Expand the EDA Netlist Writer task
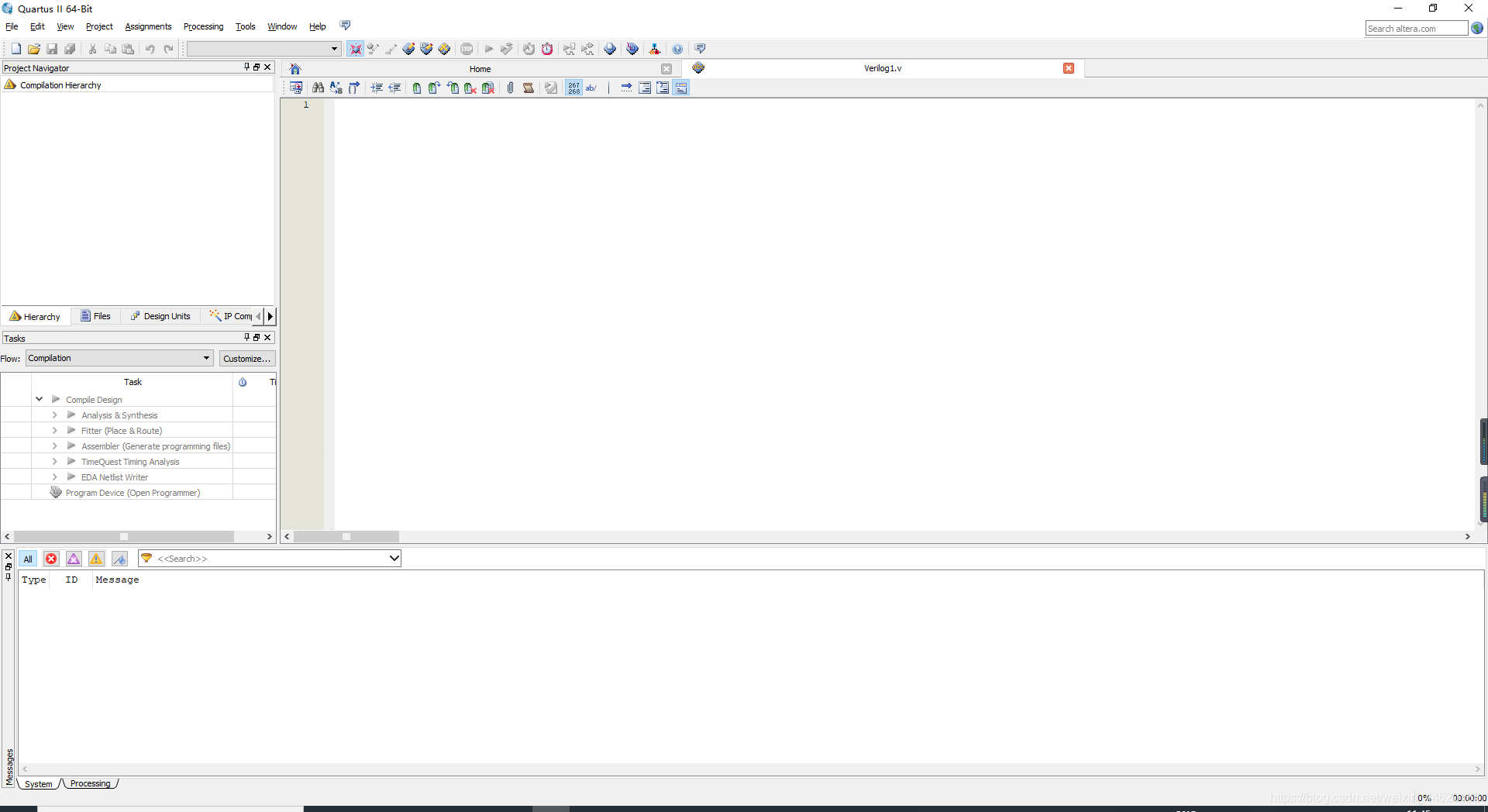 click(x=54, y=477)
